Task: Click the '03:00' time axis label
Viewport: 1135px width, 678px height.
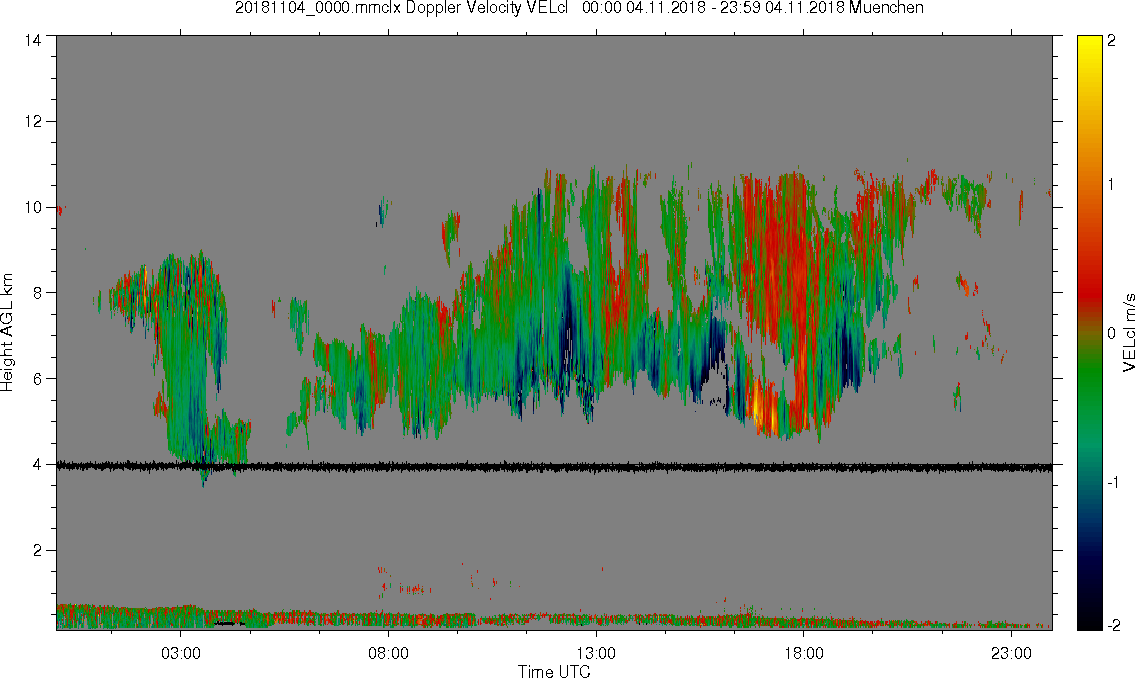Action: pyautogui.click(x=180, y=653)
